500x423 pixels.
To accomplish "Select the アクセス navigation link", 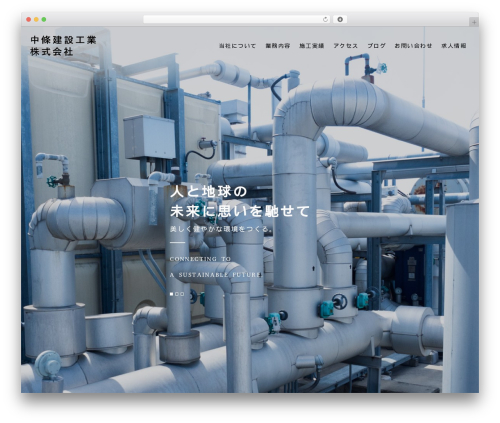I will (346, 46).
